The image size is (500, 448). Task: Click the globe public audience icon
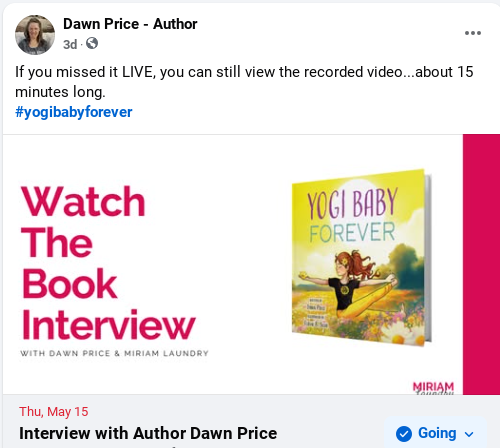click(92, 43)
